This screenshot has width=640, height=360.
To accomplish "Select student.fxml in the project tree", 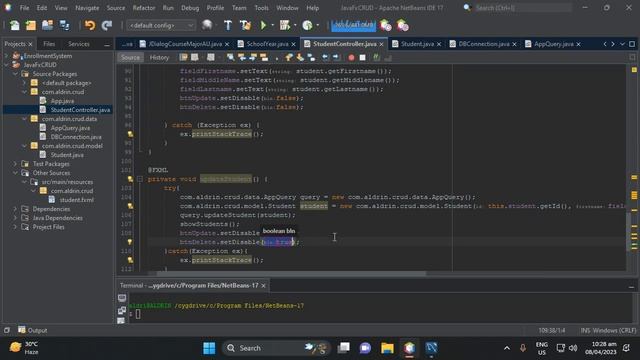I will (x=76, y=200).
